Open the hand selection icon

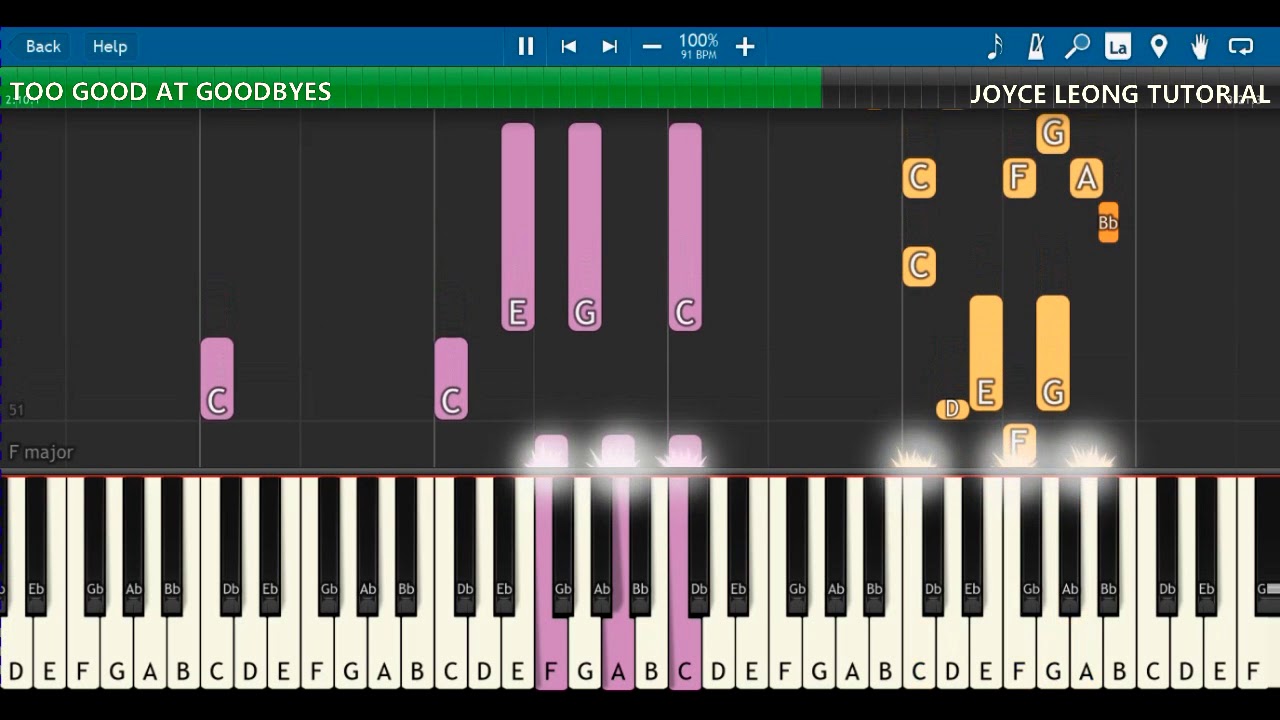[1200, 46]
